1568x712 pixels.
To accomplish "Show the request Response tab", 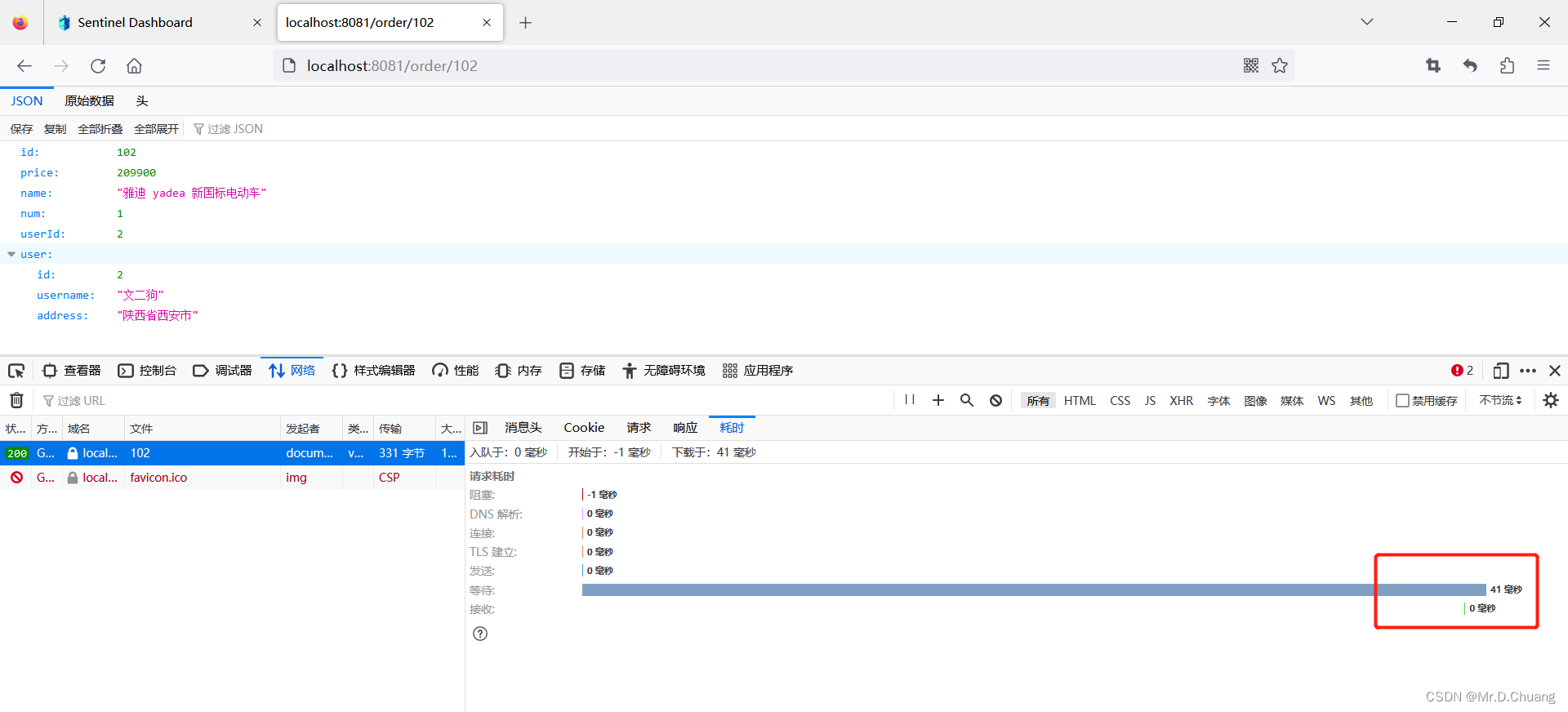I will coord(685,428).
